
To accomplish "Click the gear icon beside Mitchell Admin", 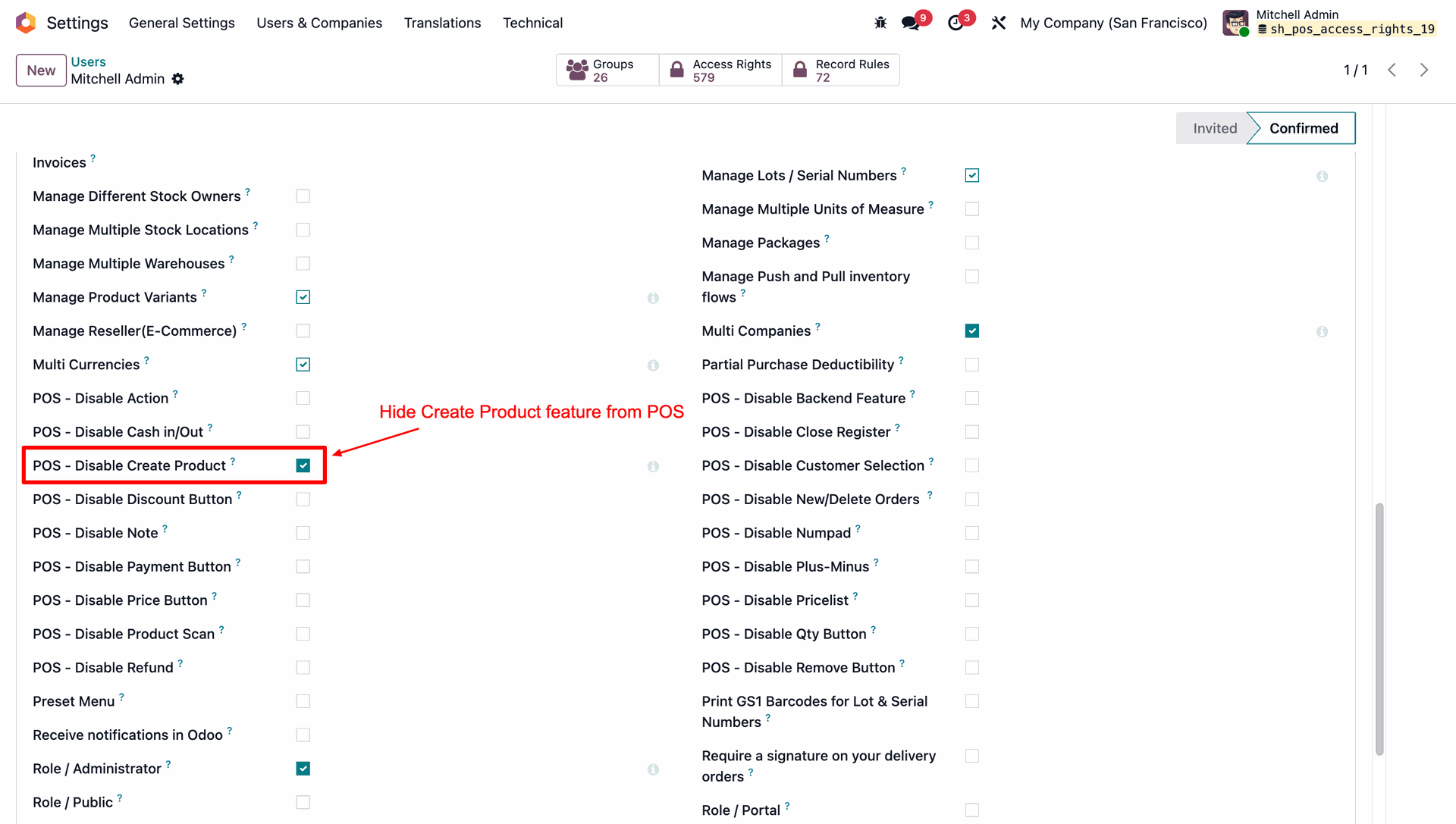I will (177, 79).
